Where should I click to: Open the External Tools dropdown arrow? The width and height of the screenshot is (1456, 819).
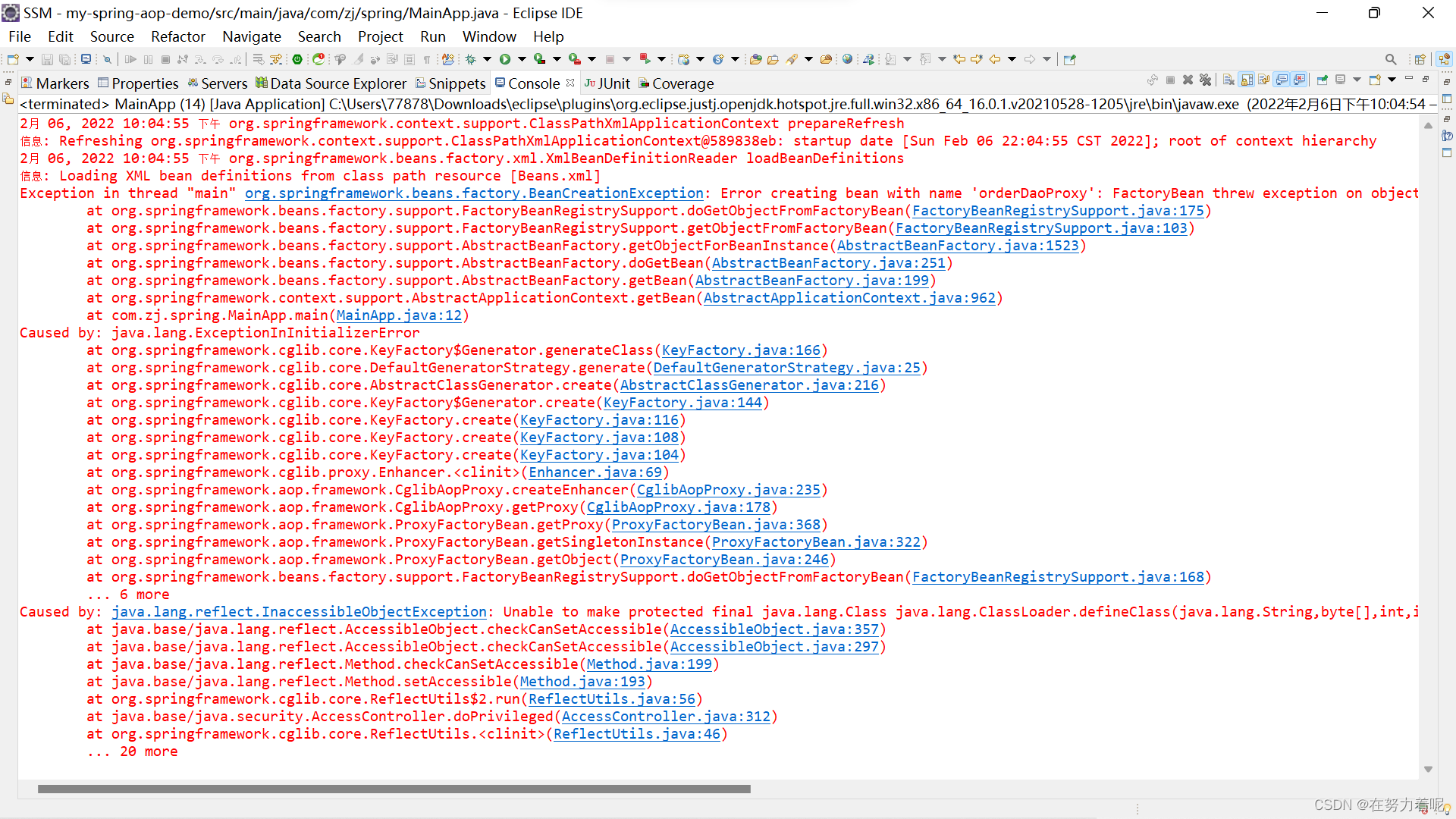(x=591, y=59)
